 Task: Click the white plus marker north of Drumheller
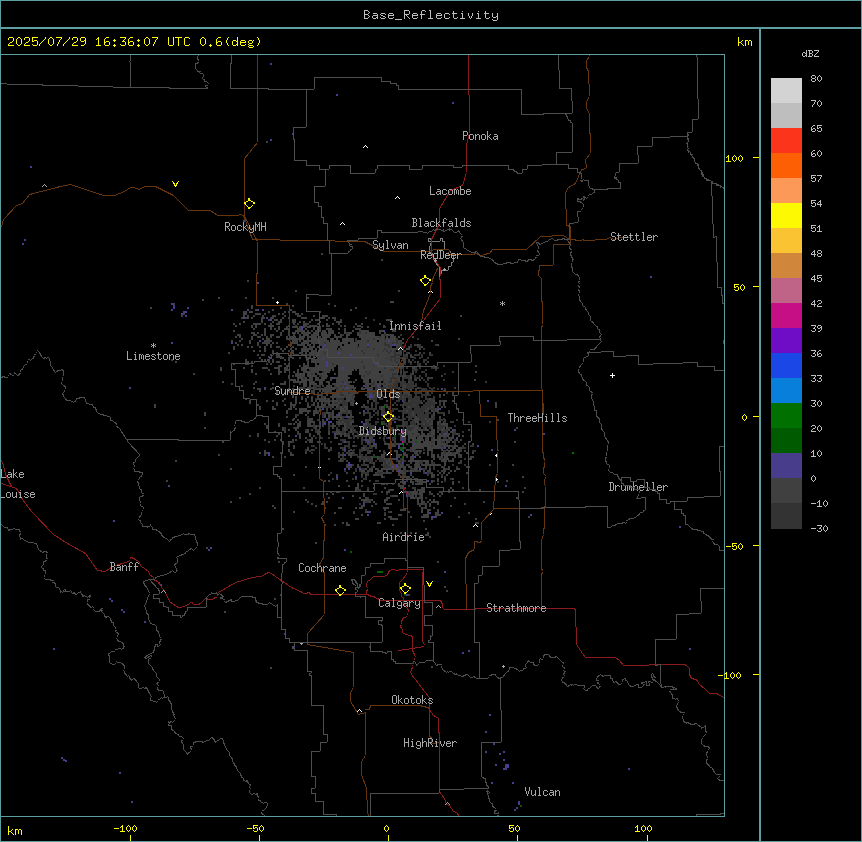coord(612,375)
